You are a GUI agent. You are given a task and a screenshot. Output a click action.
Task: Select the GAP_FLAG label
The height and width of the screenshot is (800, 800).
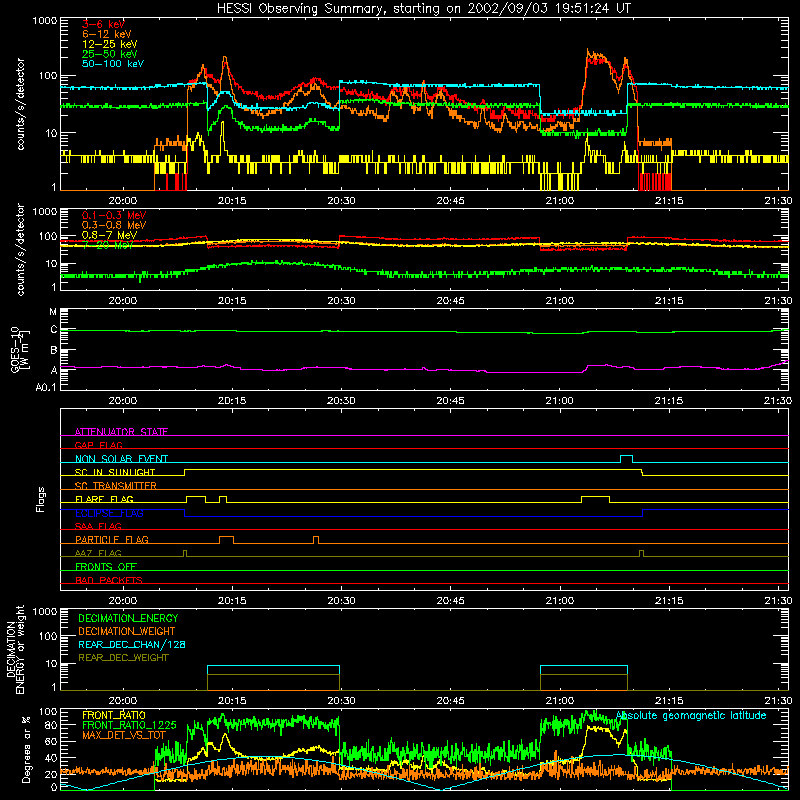tap(98, 445)
